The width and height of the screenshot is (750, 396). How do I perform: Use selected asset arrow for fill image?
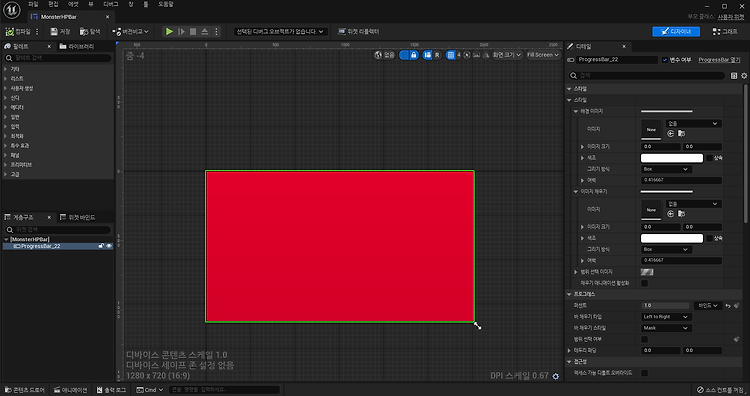pos(671,214)
